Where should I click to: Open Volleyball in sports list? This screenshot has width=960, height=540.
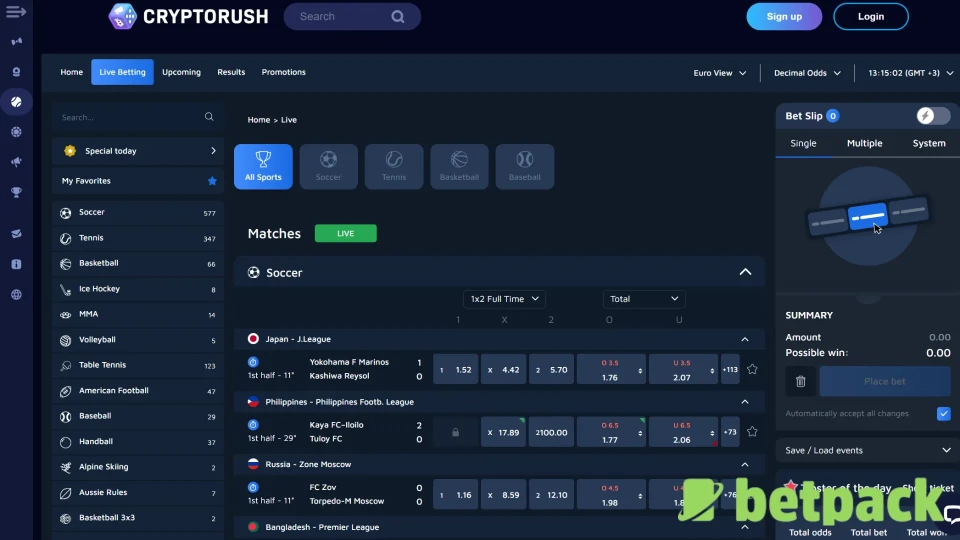click(138, 340)
